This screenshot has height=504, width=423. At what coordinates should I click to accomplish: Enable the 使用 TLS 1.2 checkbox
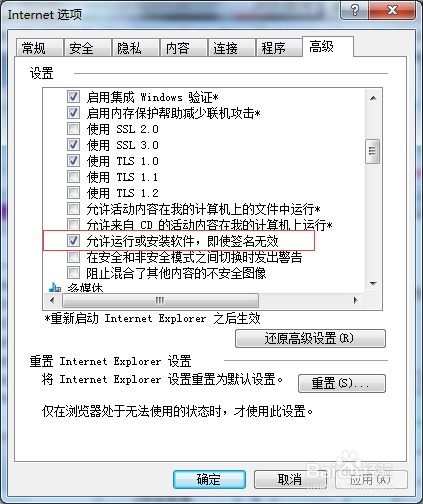(x=73, y=192)
